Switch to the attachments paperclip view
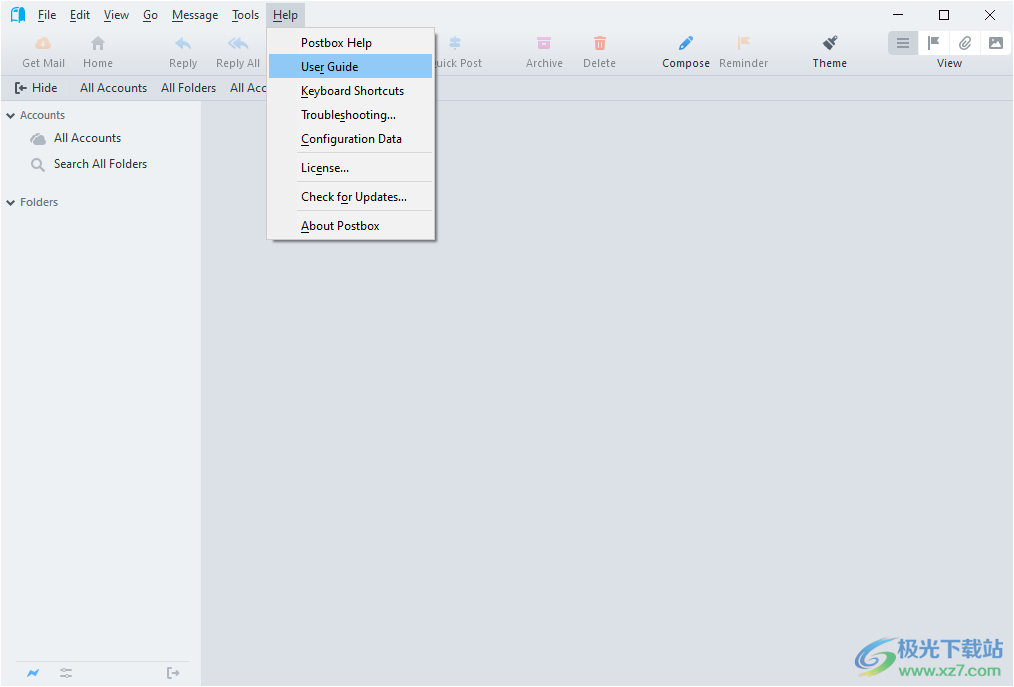The height and width of the screenshot is (687, 1014). (964, 43)
